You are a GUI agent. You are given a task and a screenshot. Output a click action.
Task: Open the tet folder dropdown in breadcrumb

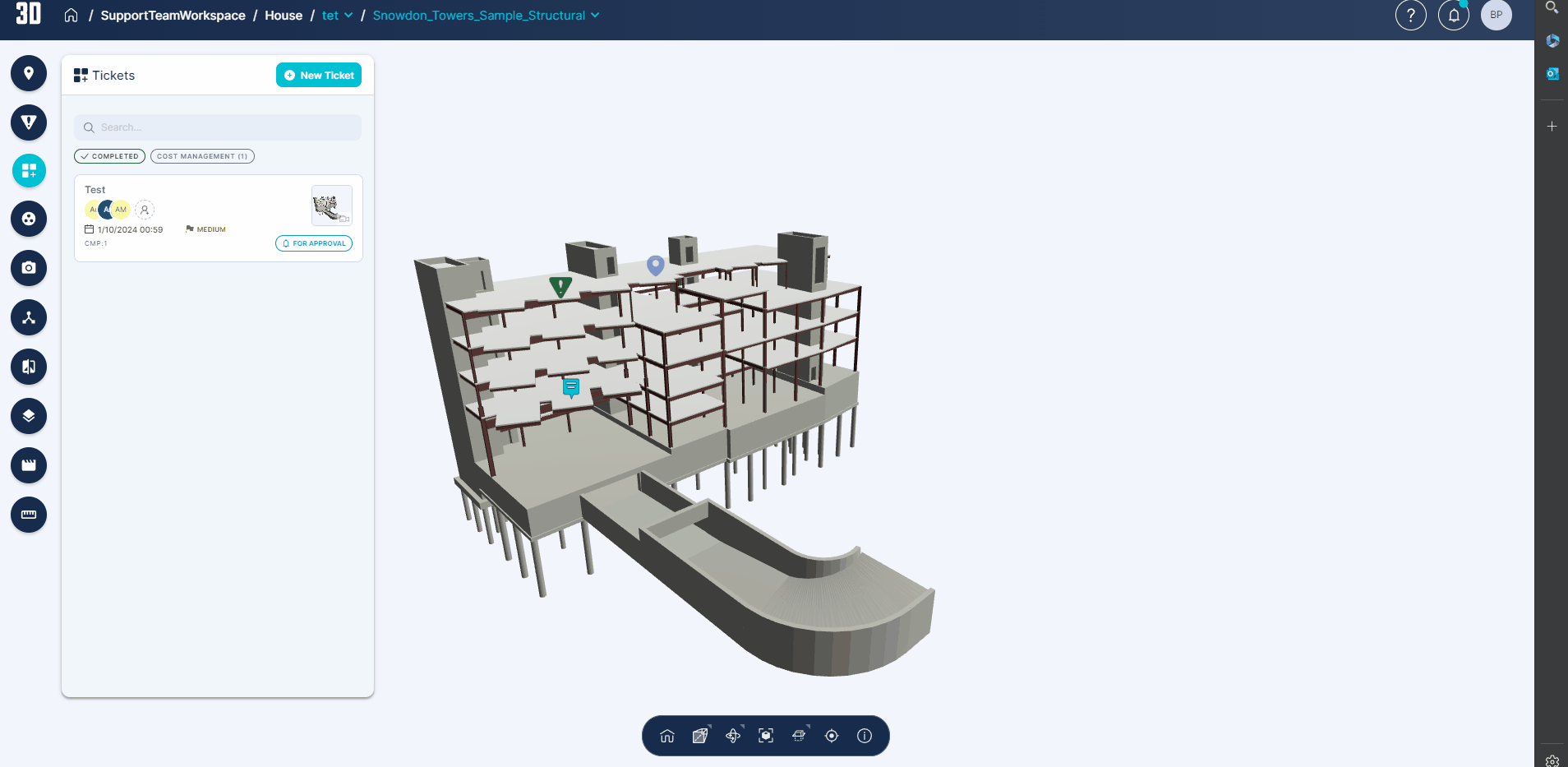pos(336,15)
